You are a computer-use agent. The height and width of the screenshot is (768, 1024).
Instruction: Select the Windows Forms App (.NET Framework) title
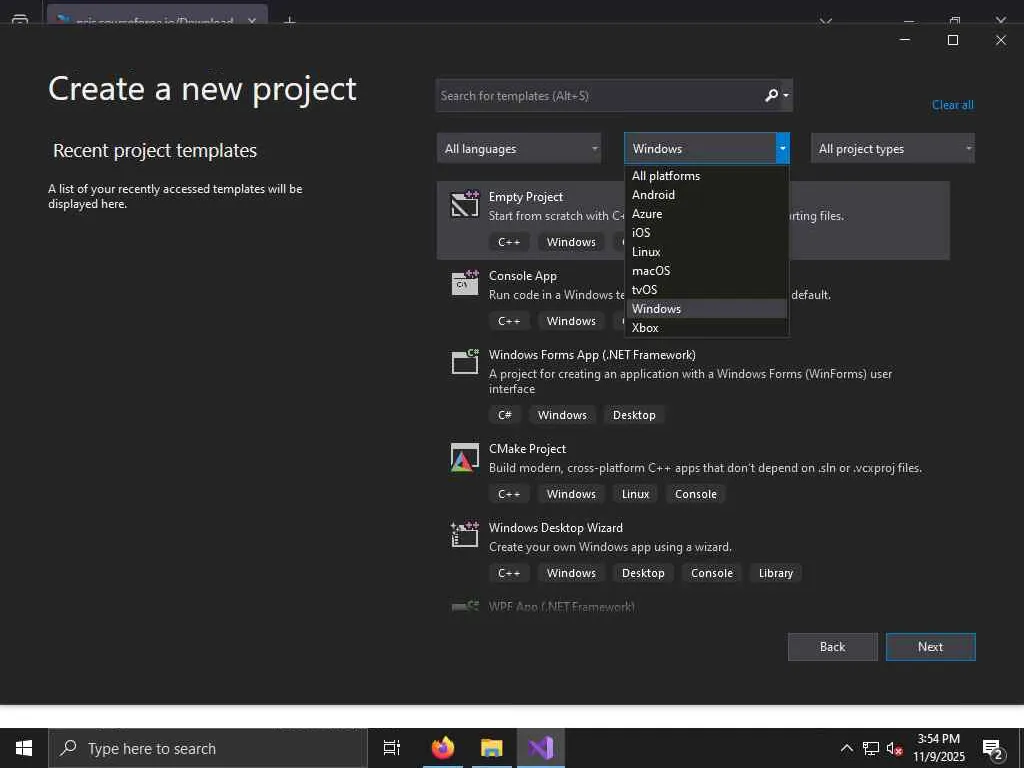(x=592, y=355)
